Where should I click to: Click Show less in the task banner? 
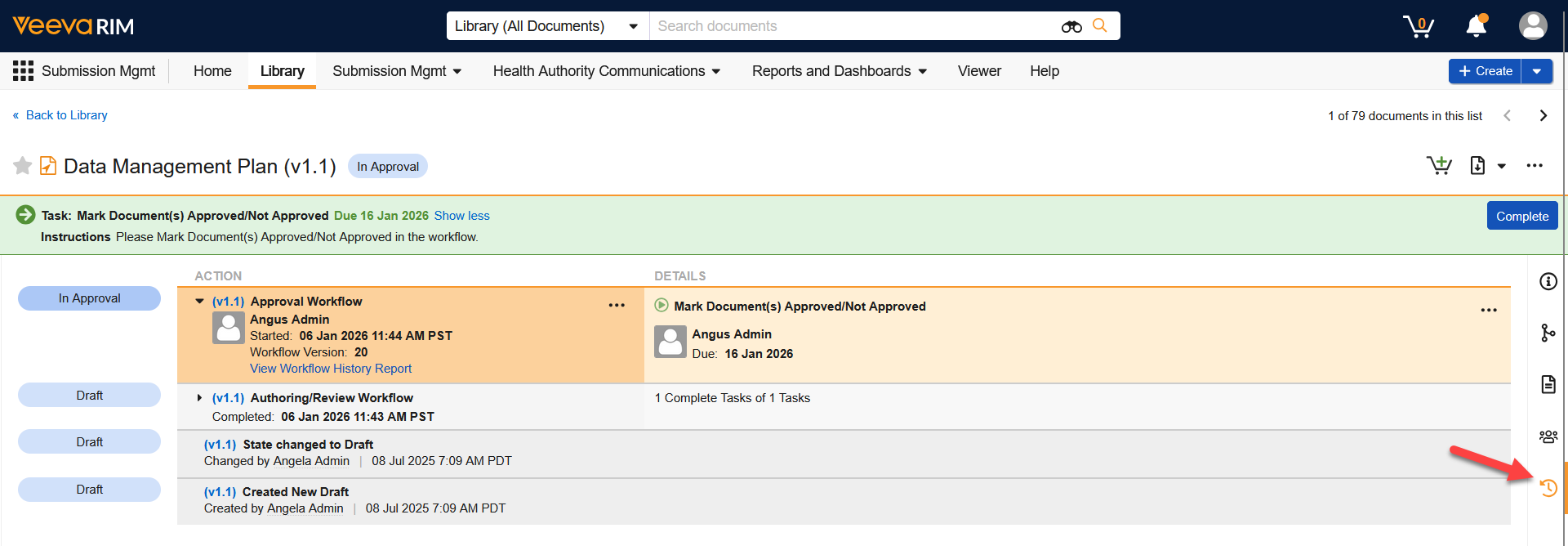[461, 216]
